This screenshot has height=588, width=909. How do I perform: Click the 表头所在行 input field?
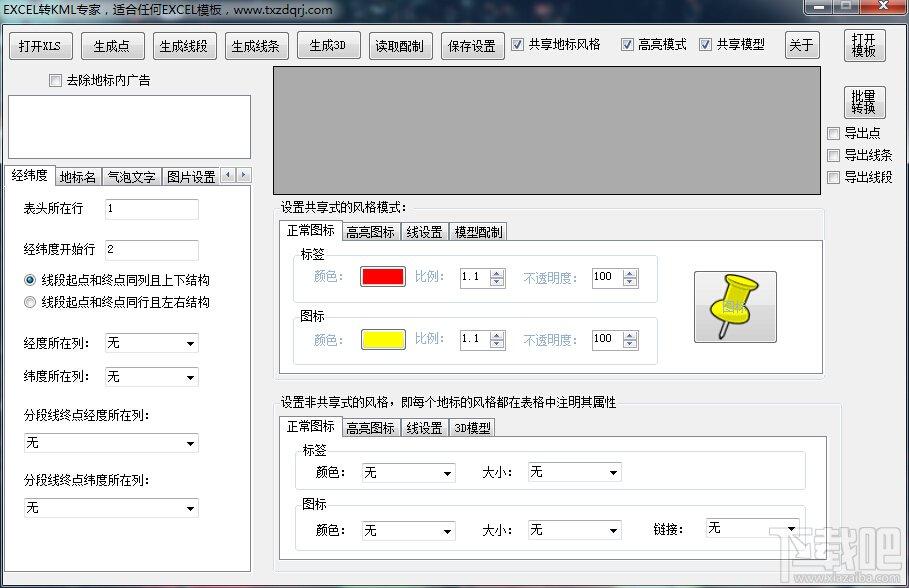click(x=150, y=209)
